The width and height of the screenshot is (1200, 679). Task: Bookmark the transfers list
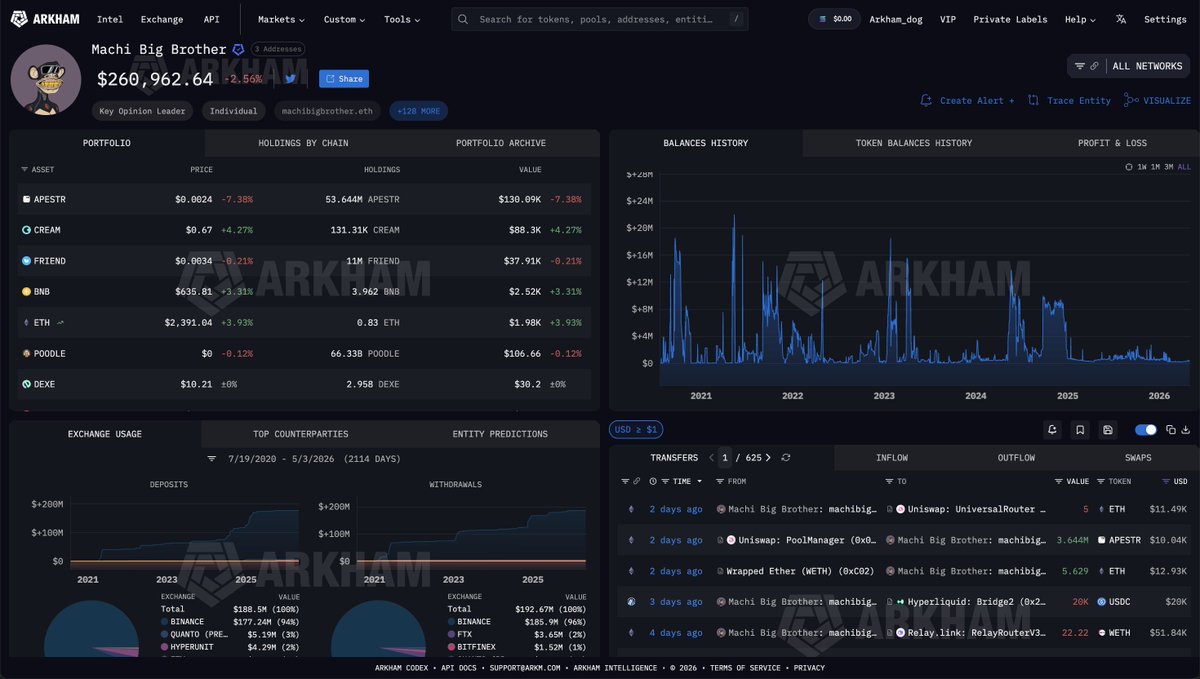[x=1080, y=430]
